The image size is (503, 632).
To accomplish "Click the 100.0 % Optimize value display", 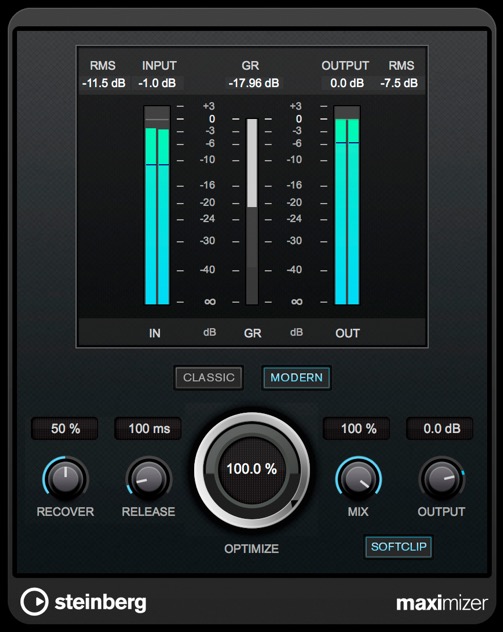I will 252,469.
